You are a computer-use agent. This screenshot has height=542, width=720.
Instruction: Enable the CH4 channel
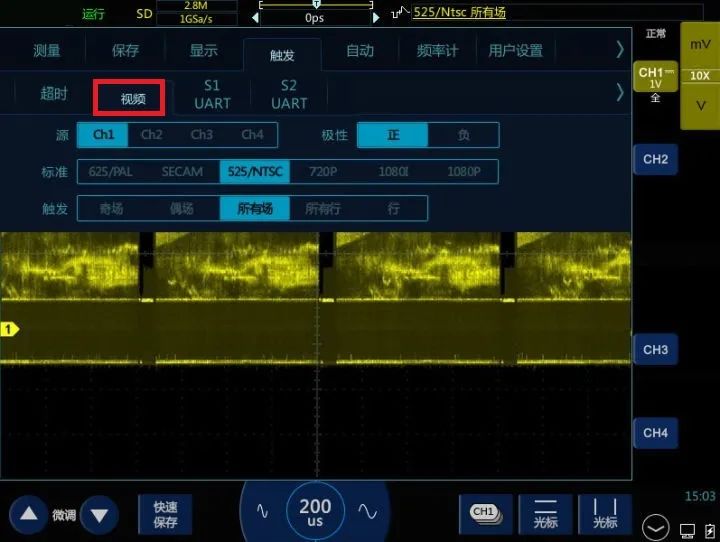655,433
